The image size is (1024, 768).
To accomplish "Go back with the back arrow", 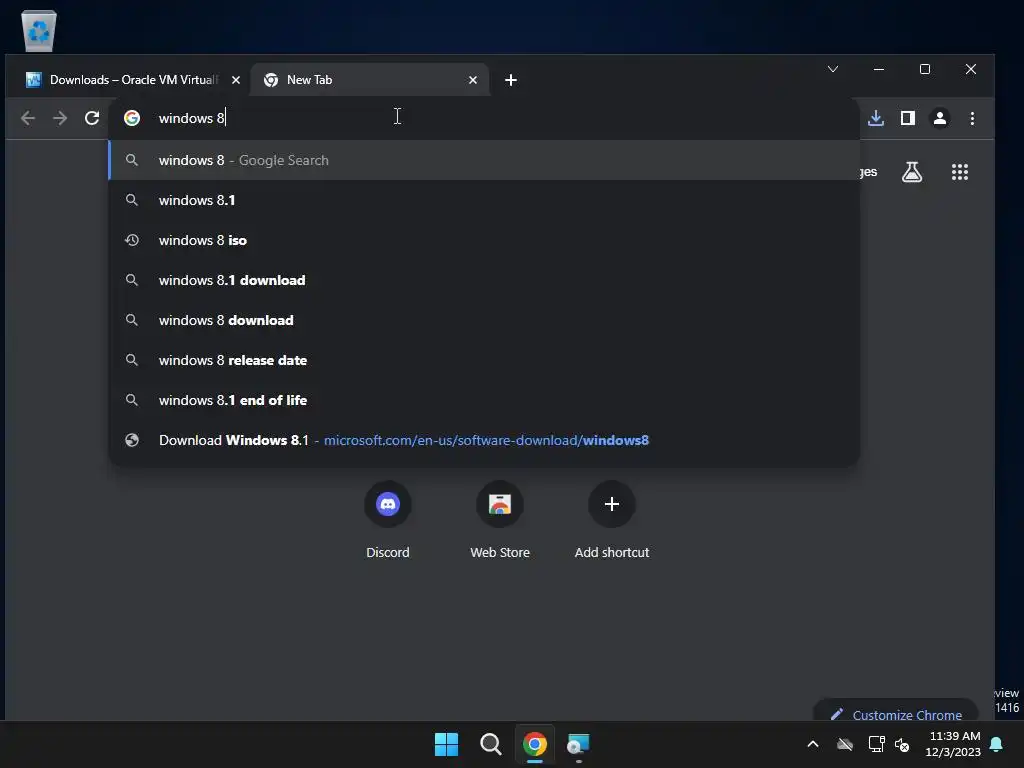I will coord(27,118).
